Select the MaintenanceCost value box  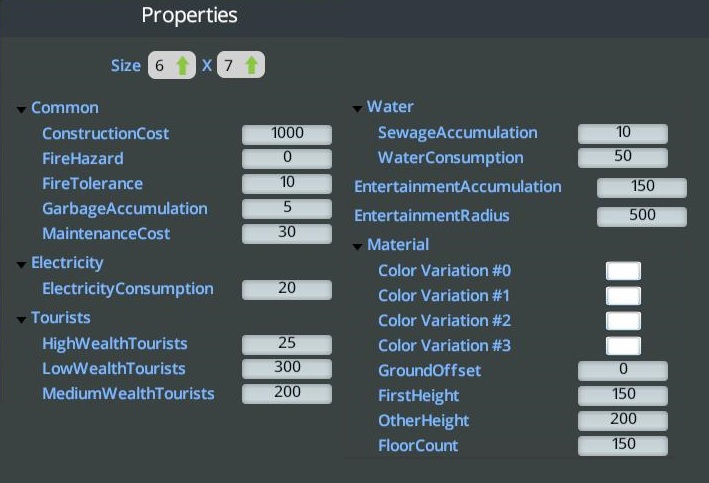coord(287,233)
